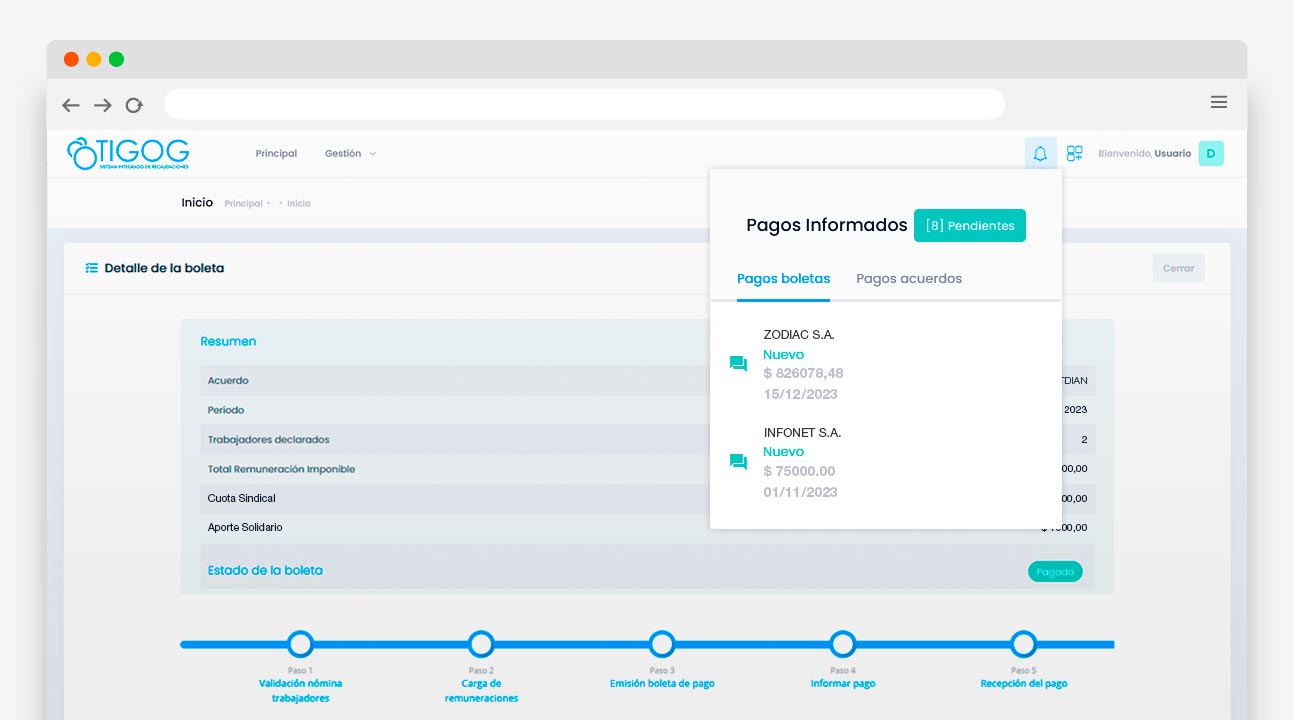This screenshot has height=720, width=1294.
Task: Click the [8] Pendientes button
Action: tap(970, 225)
